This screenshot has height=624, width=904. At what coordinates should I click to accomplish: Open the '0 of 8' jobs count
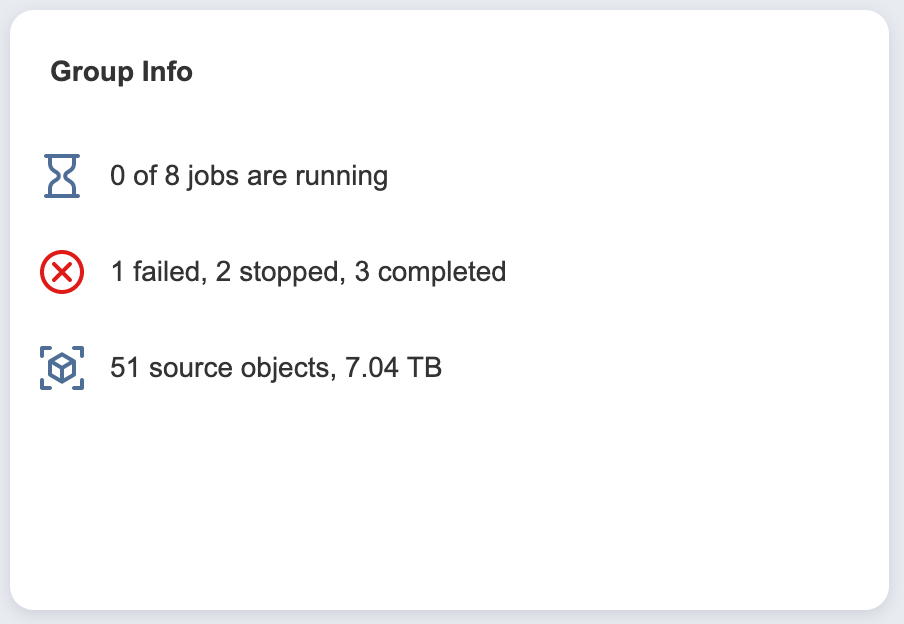(145, 175)
